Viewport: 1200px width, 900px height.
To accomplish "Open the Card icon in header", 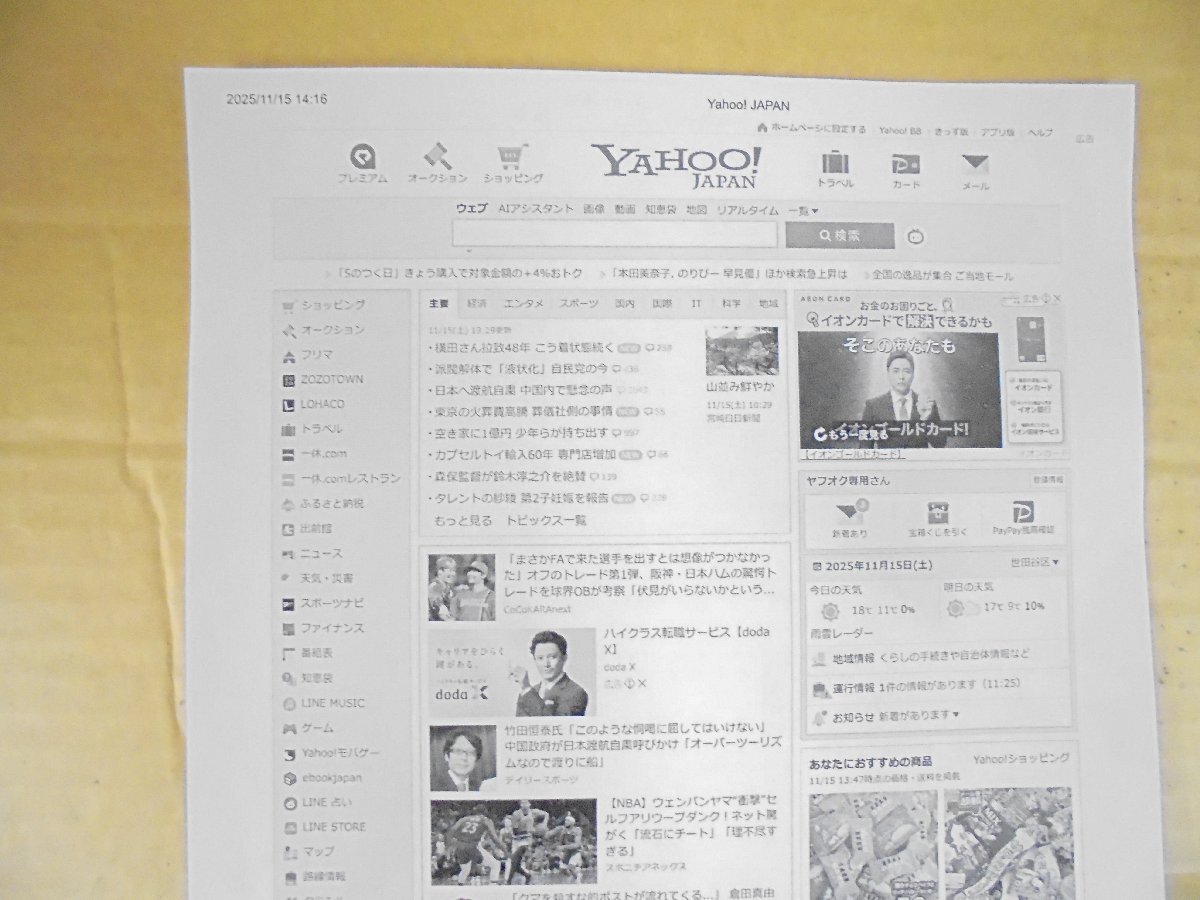I will [x=906, y=163].
